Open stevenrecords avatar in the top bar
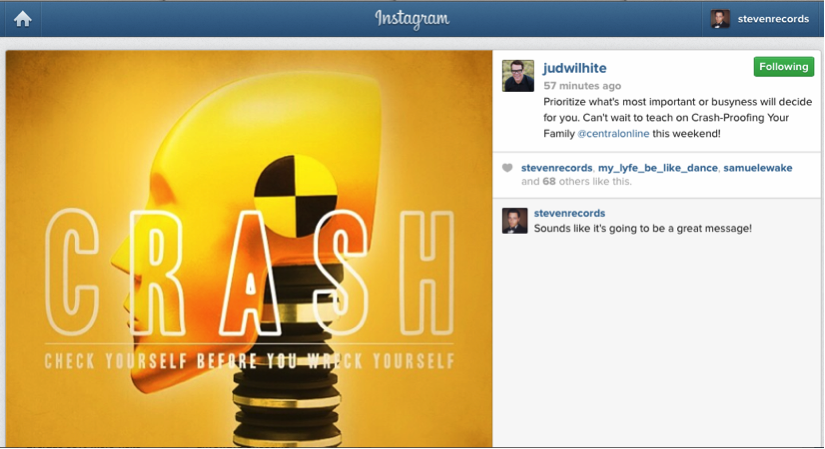This screenshot has height=449, width=825. (x=720, y=19)
